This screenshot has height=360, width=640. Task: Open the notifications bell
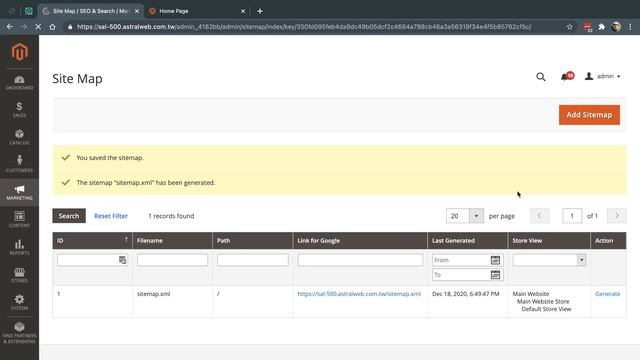pyautogui.click(x=567, y=76)
